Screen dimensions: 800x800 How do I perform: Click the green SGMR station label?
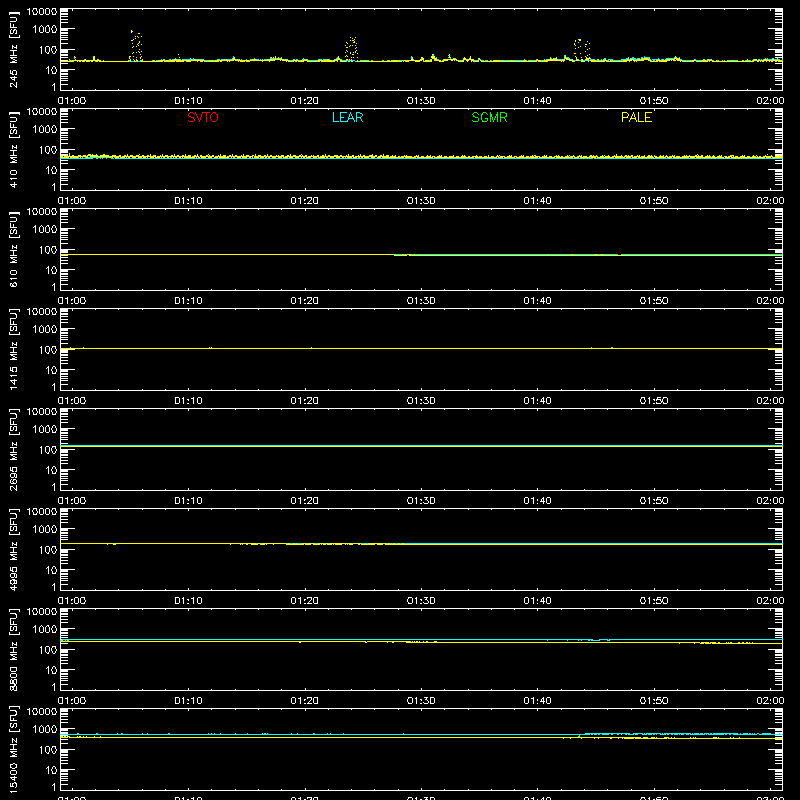[x=489, y=117]
